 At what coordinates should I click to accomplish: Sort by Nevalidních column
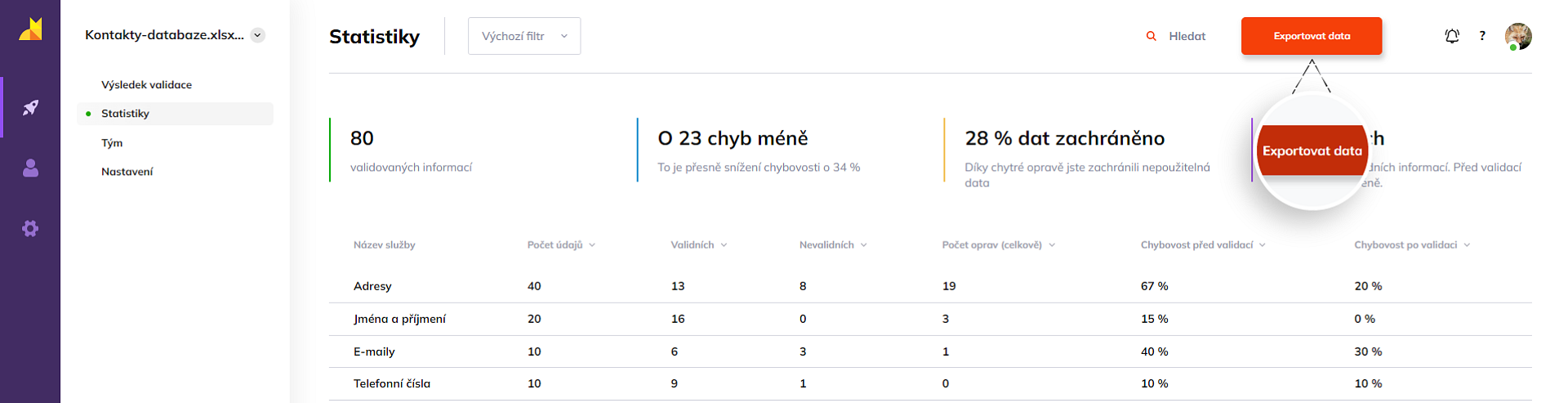pos(832,245)
